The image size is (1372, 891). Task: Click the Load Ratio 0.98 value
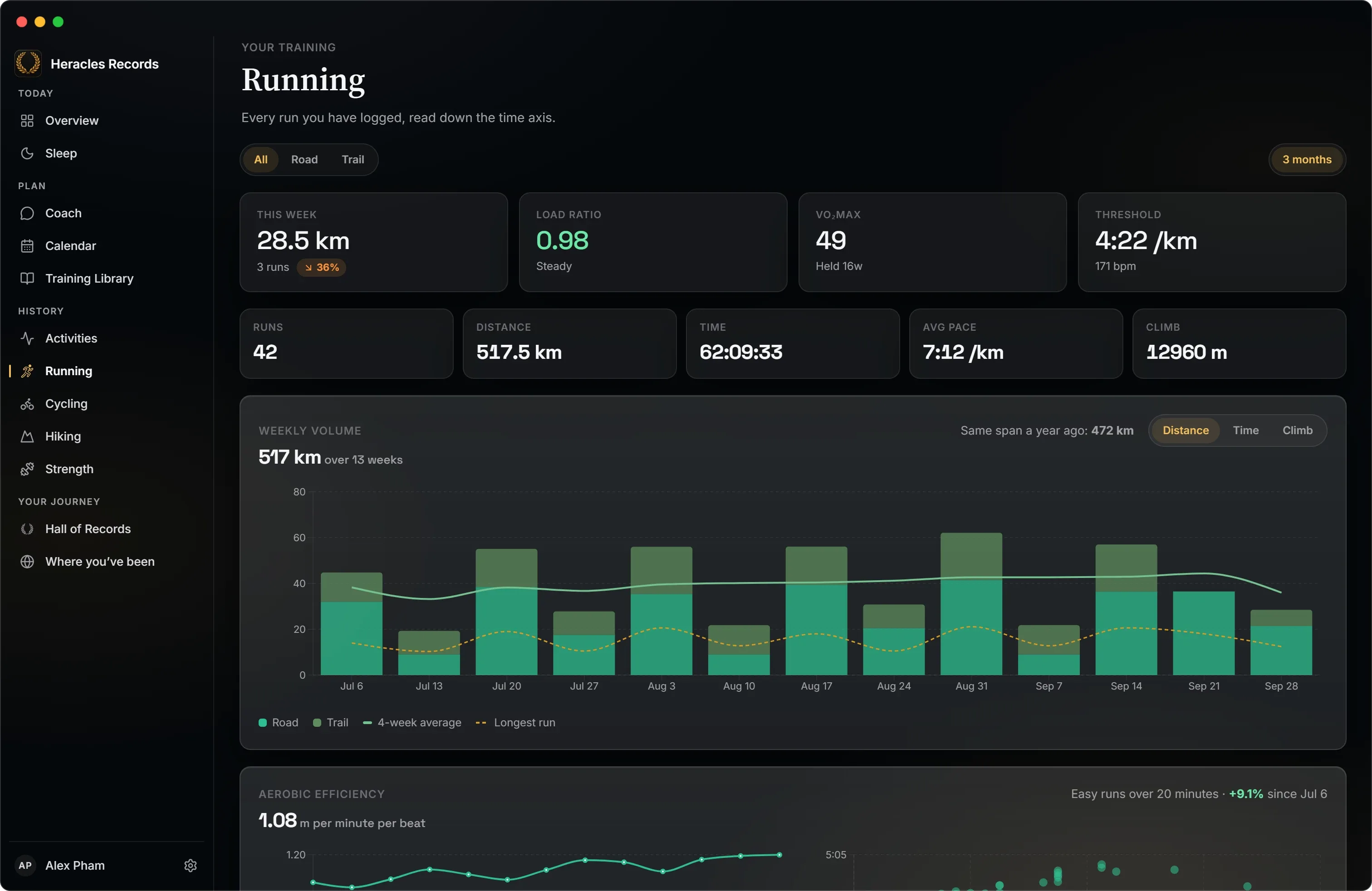click(562, 240)
